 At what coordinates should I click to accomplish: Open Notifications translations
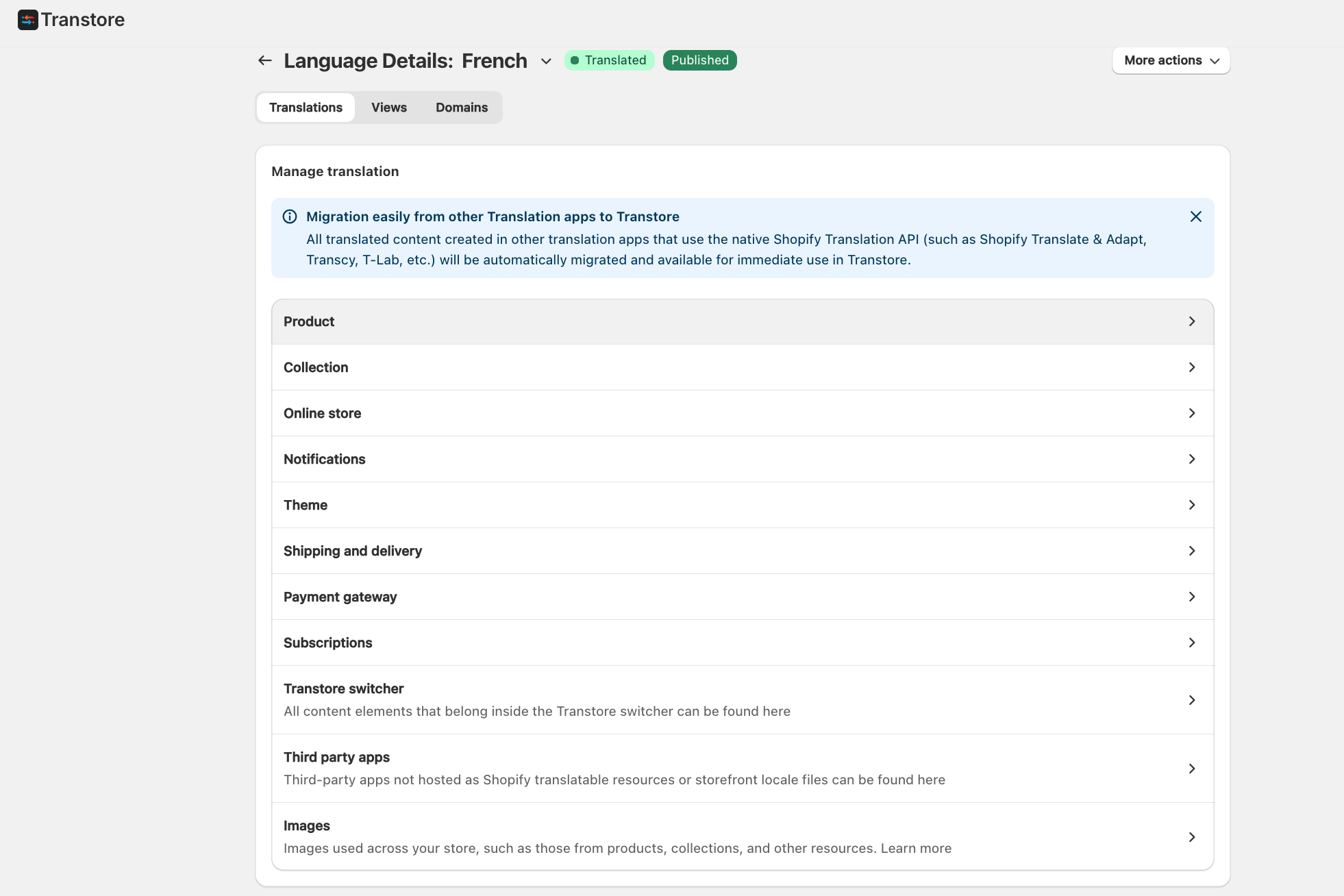pos(743,459)
